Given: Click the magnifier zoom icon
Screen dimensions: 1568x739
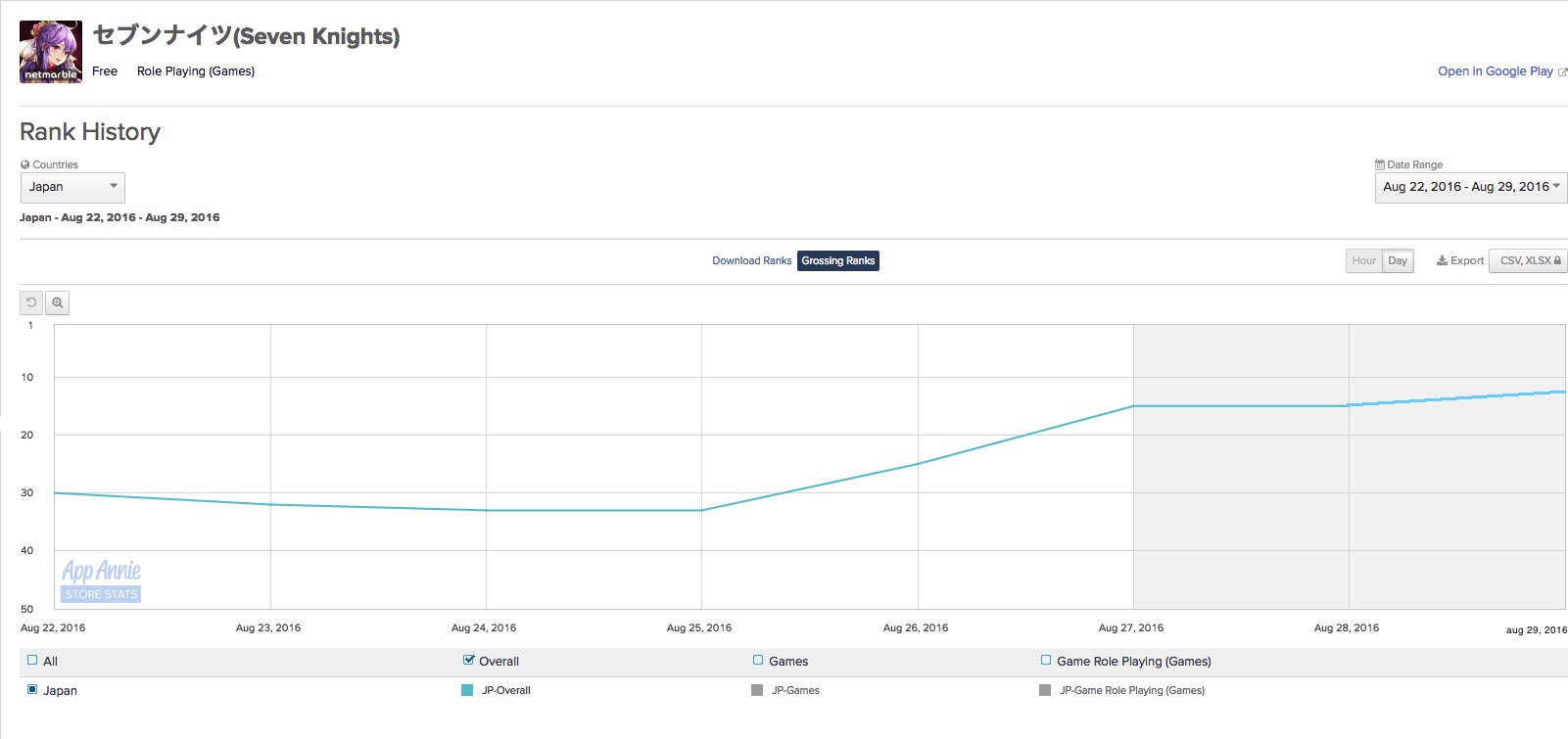Looking at the screenshot, I should pyautogui.click(x=58, y=302).
